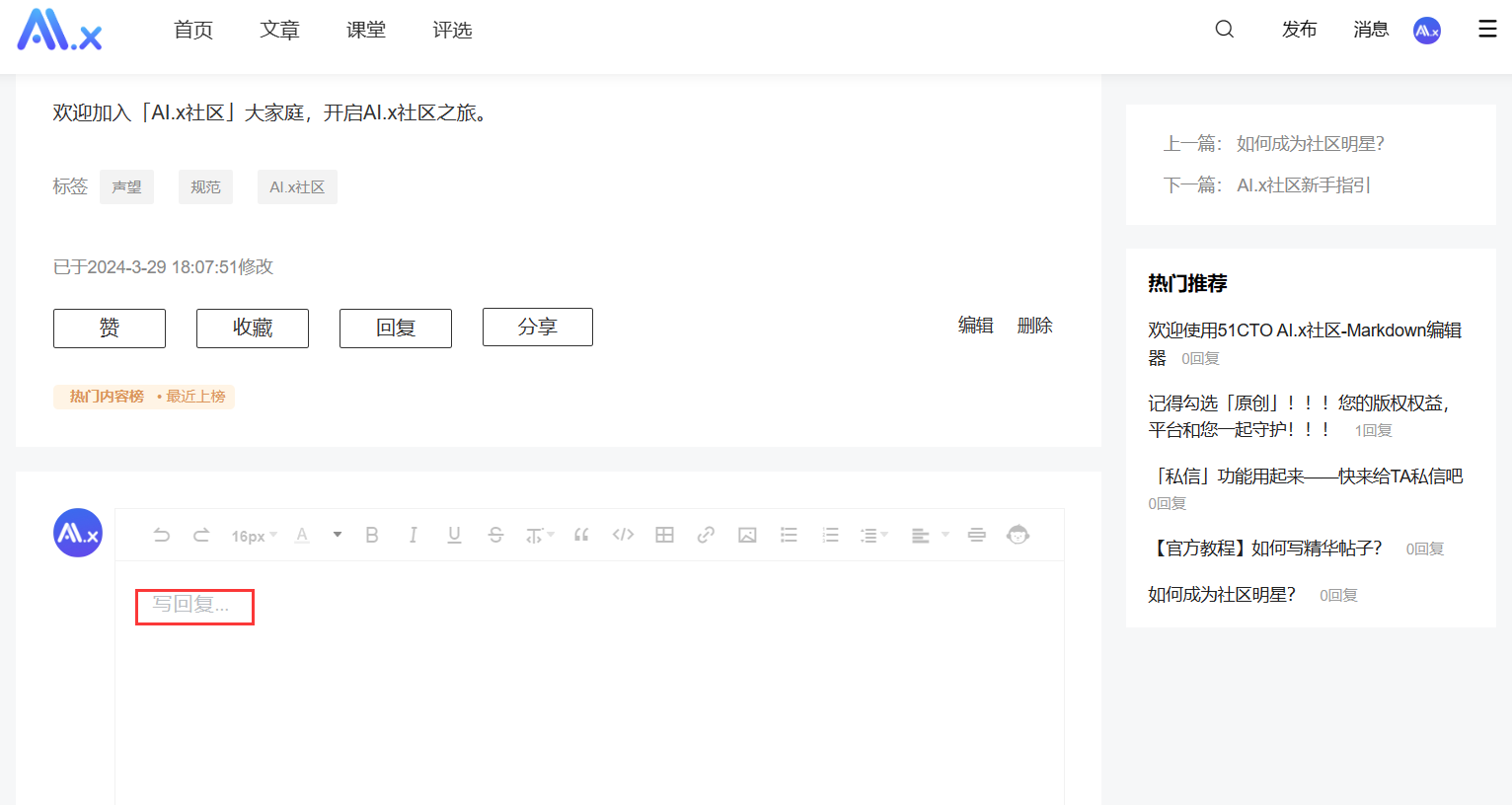
Task: Open the search magnifier icon
Action: tap(1224, 29)
